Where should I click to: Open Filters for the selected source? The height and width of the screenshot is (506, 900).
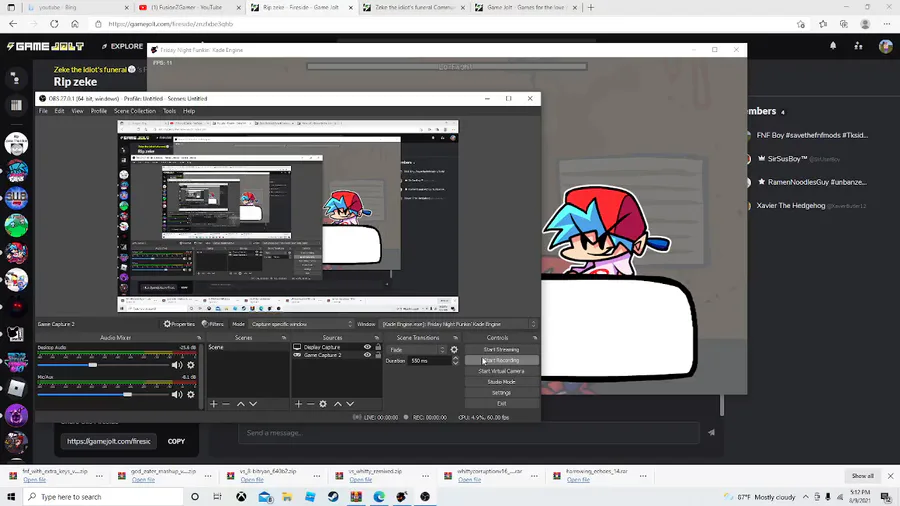click(x=212, y=324)
